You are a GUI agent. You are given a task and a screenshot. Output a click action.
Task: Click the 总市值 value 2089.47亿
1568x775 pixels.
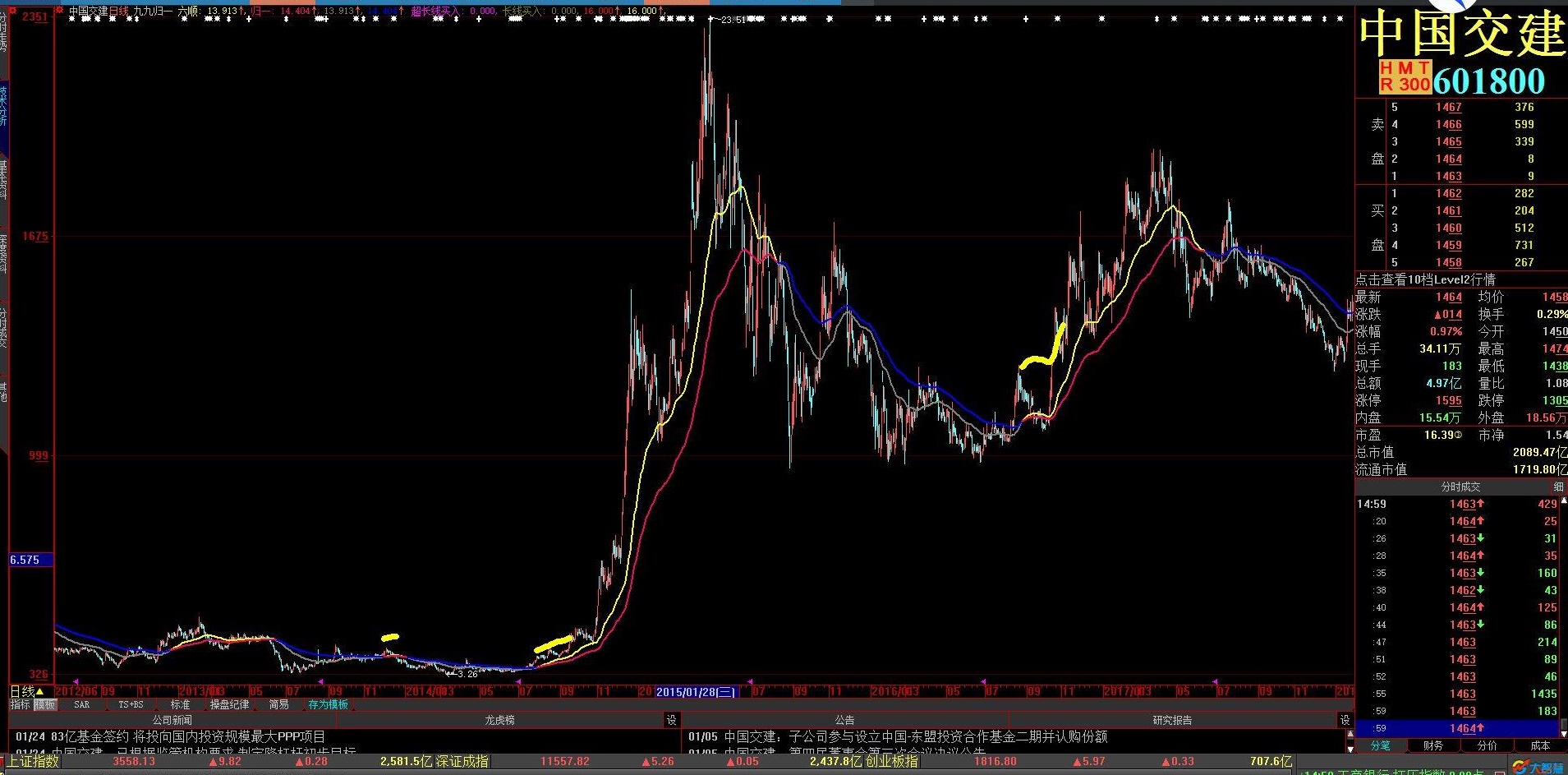(x=1539, y=452)
